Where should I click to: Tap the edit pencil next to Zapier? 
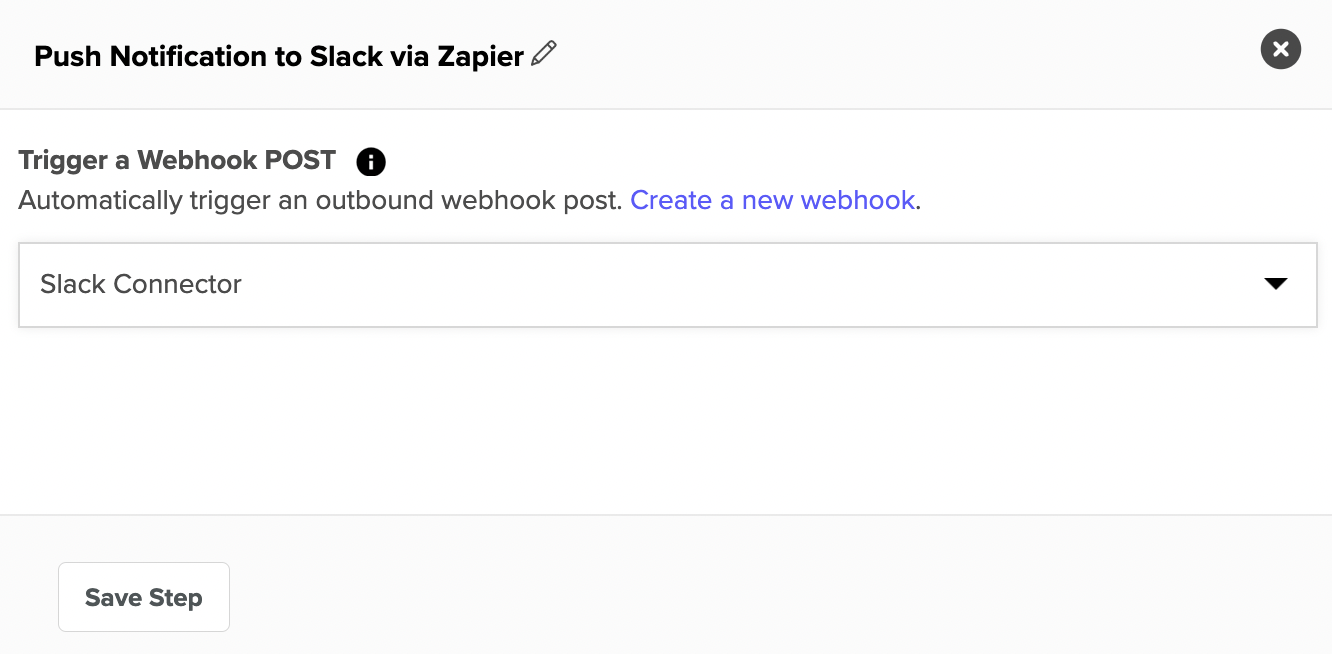coord(544,54)
